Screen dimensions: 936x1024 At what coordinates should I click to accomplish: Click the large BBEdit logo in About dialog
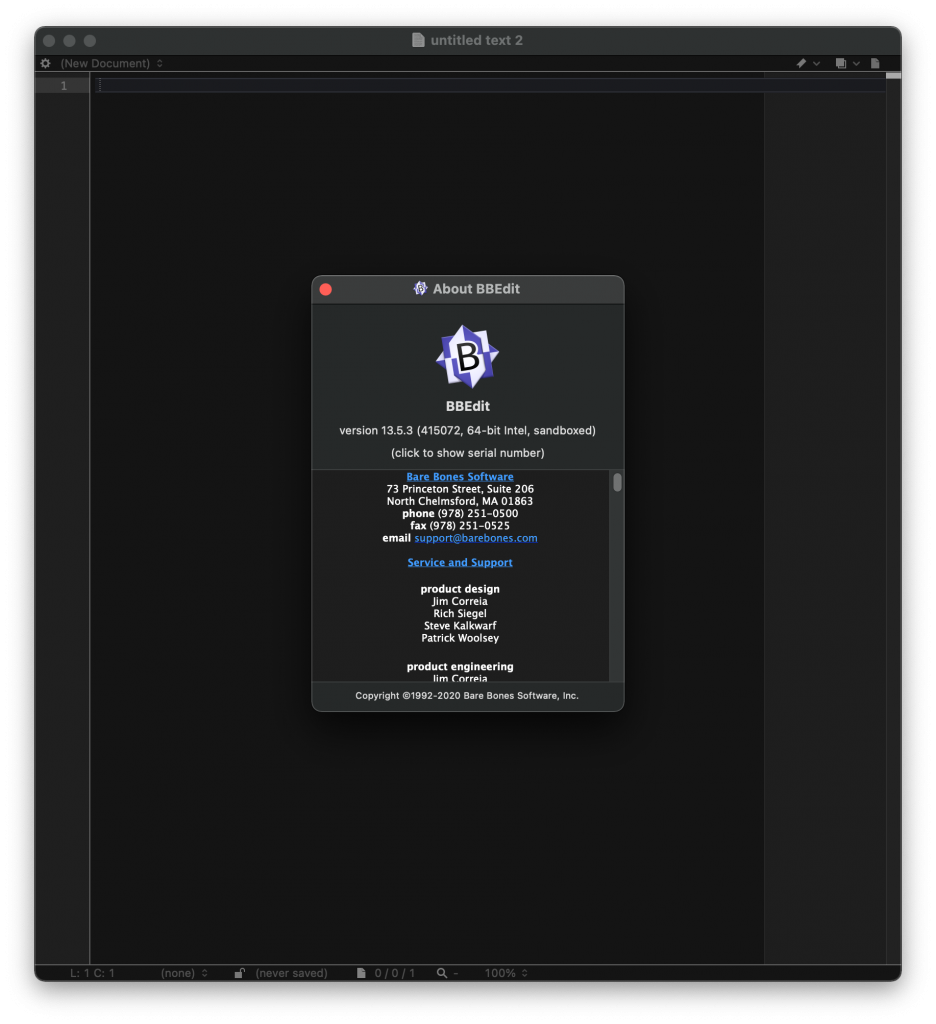tap(468, 357)
